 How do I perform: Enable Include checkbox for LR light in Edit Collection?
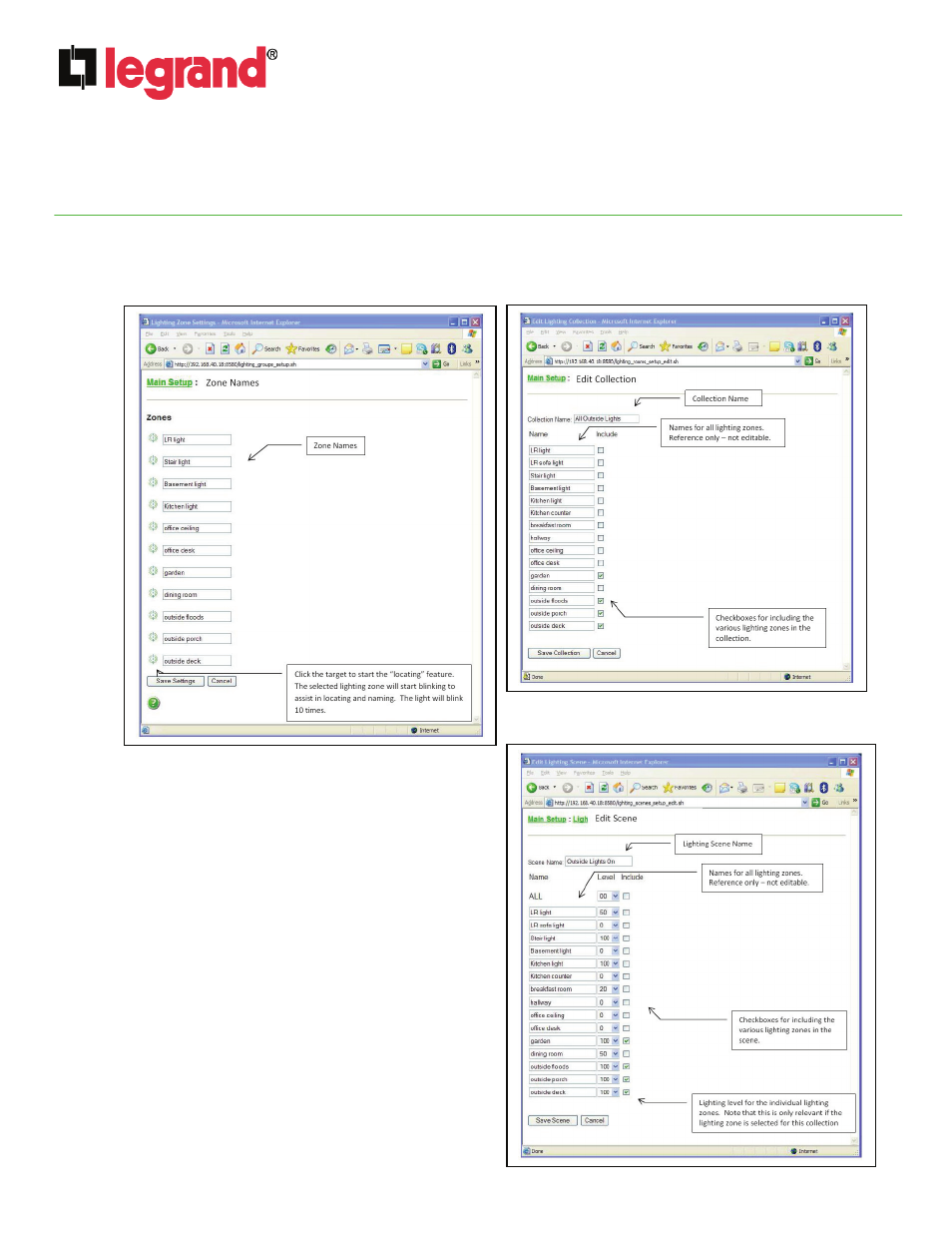tap(601, 450)
